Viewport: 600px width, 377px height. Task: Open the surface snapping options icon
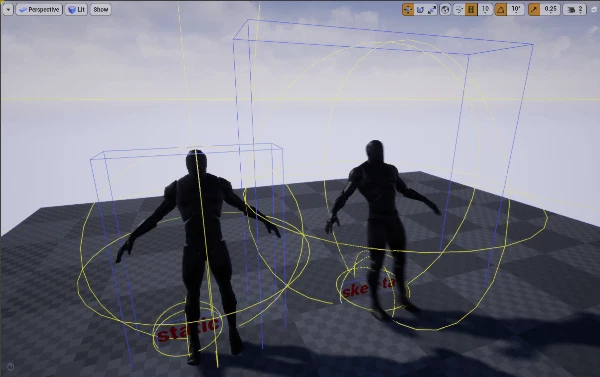point(459,10)
